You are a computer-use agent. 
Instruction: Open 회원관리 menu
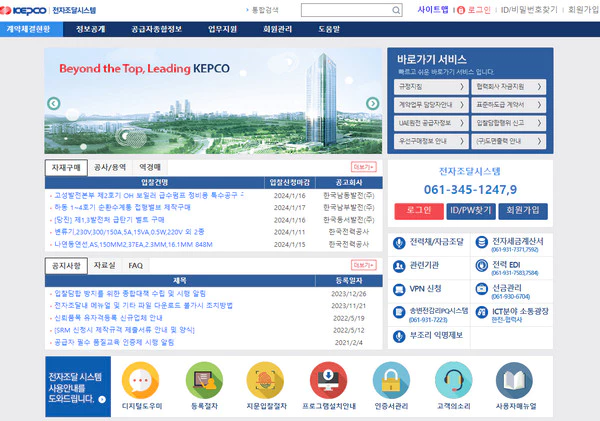pos(278,29)
